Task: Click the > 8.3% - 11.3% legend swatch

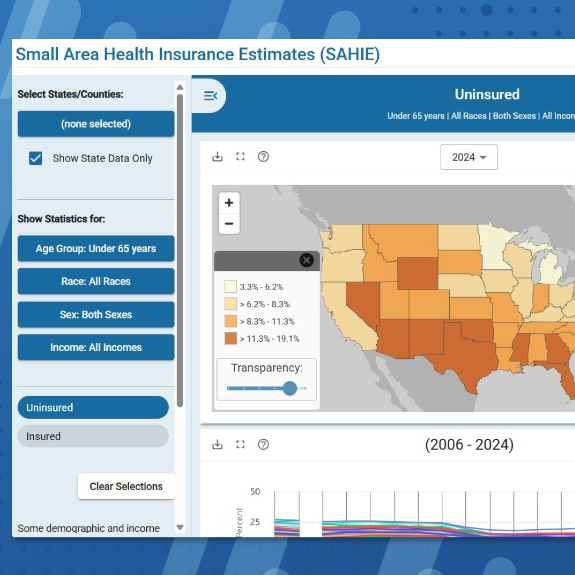Action: (230, 321)
